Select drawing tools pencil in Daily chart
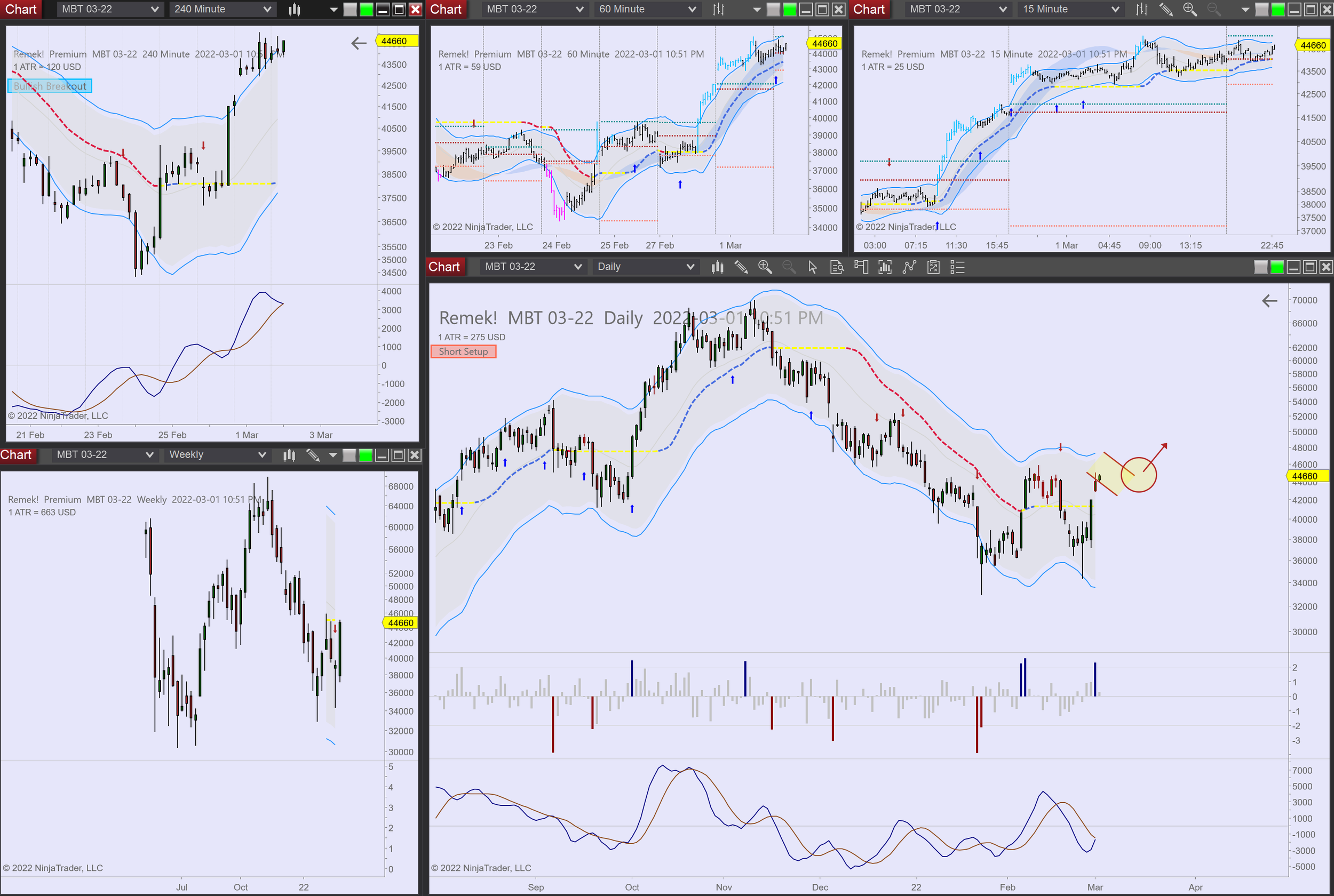This screenshot has height=896, width=1334. click(x=741, y=267)
